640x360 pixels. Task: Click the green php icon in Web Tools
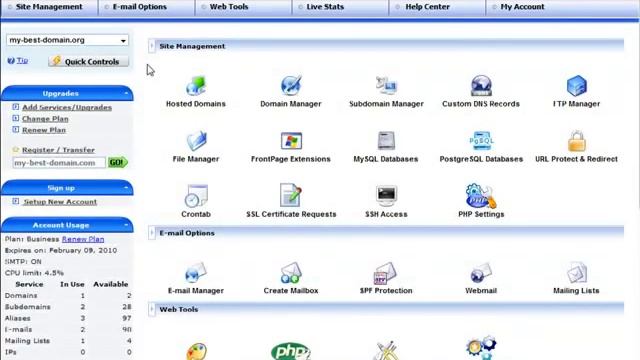[x=291, y=351]
